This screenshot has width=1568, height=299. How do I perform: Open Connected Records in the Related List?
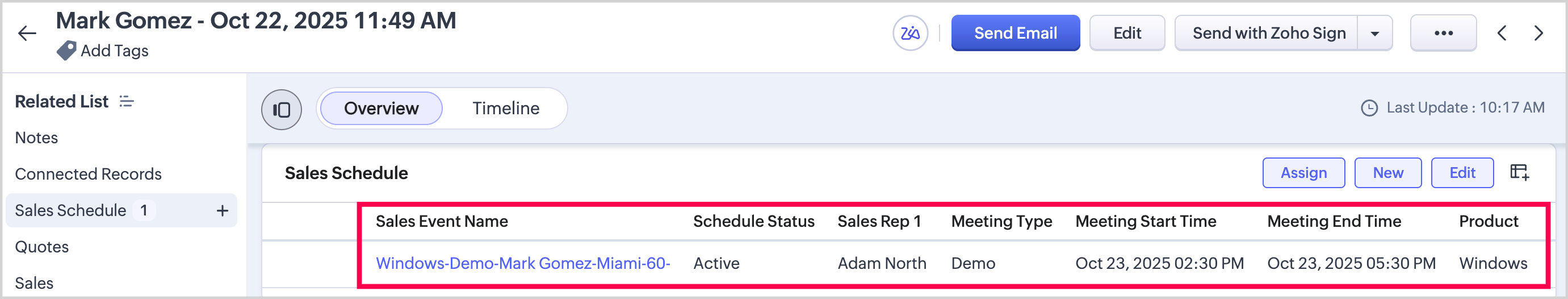(x=88, y=174)
